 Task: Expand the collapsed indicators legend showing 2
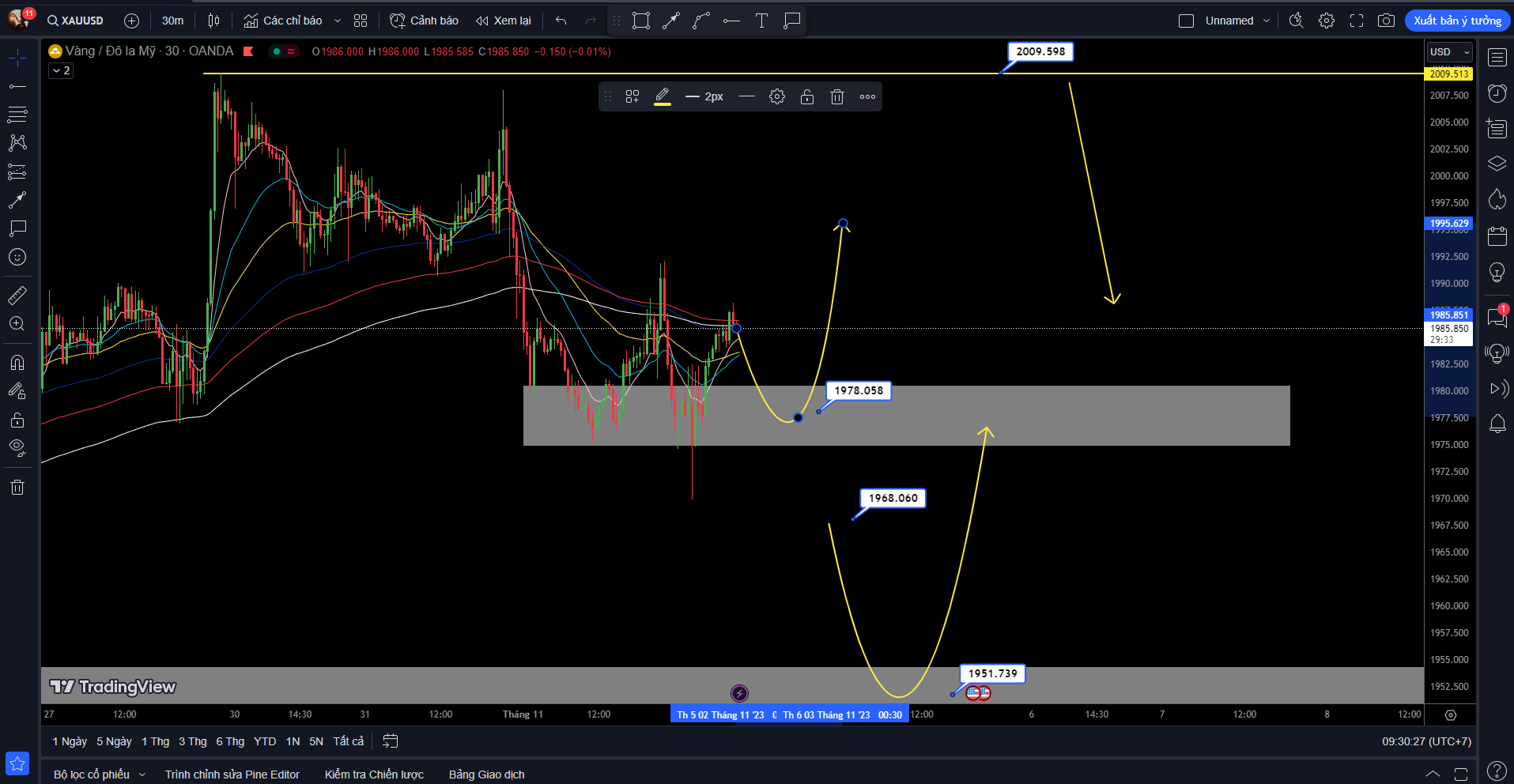(x=61, y=70)
